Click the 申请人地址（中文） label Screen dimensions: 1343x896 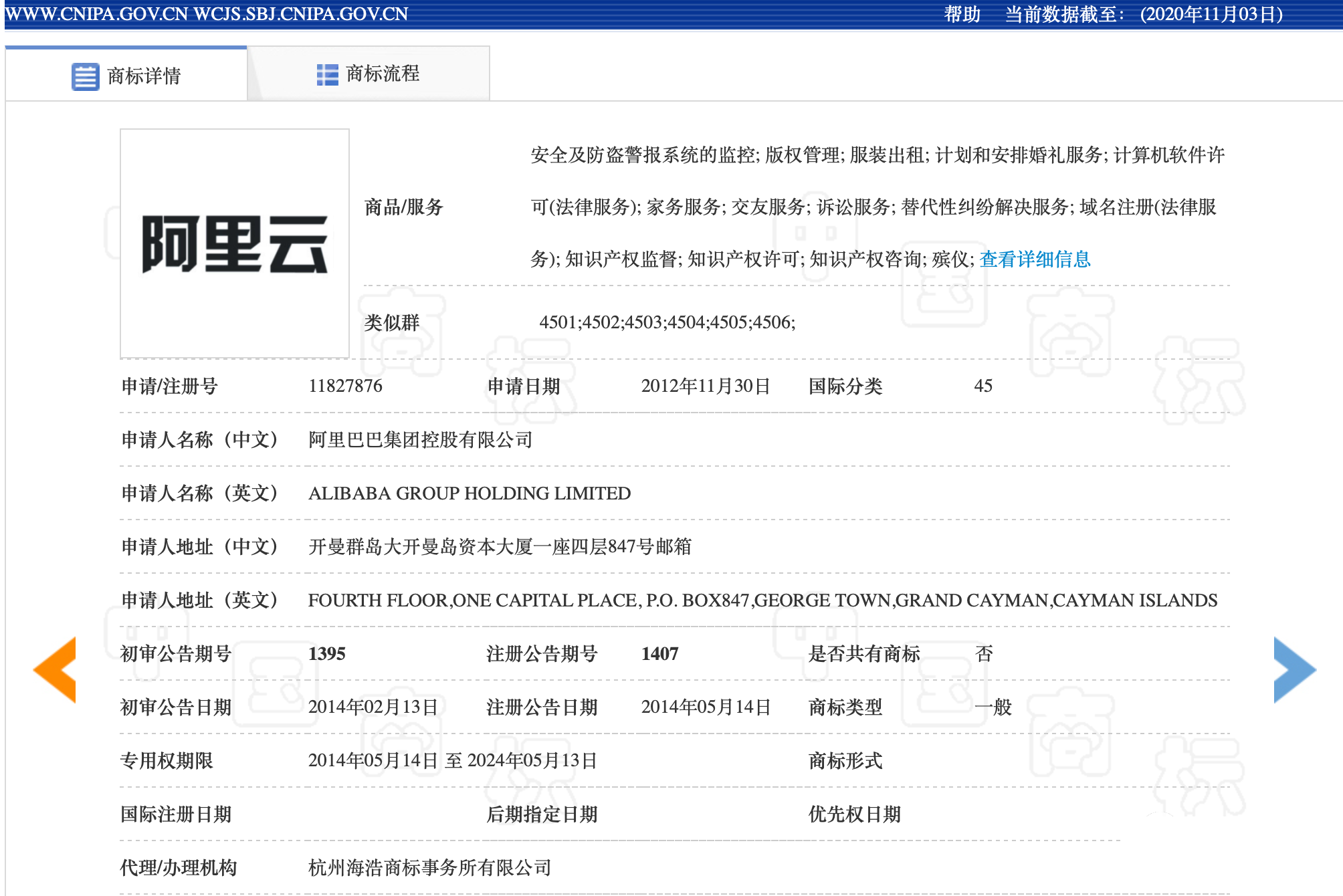point(199,546)
